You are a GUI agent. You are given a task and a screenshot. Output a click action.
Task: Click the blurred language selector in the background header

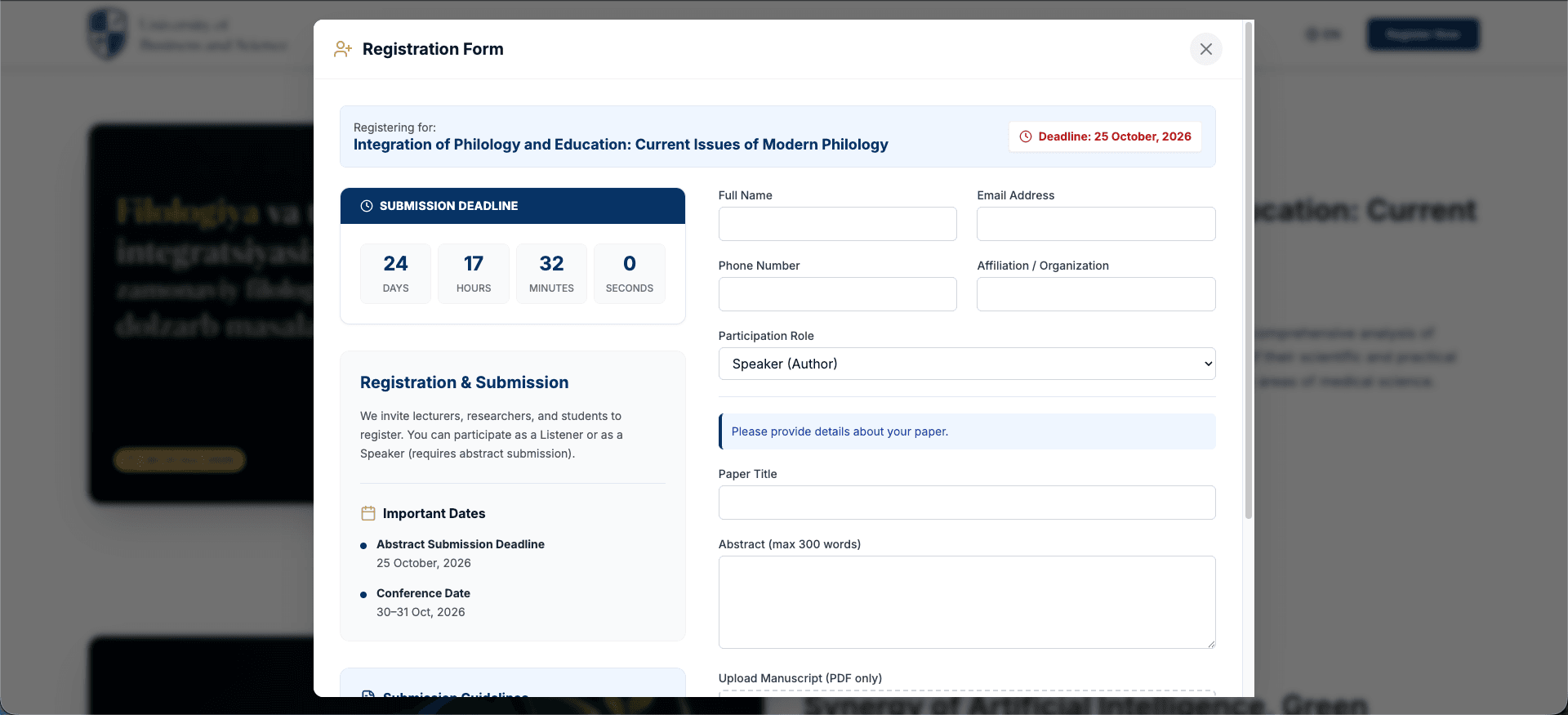tap(1324, 34)
